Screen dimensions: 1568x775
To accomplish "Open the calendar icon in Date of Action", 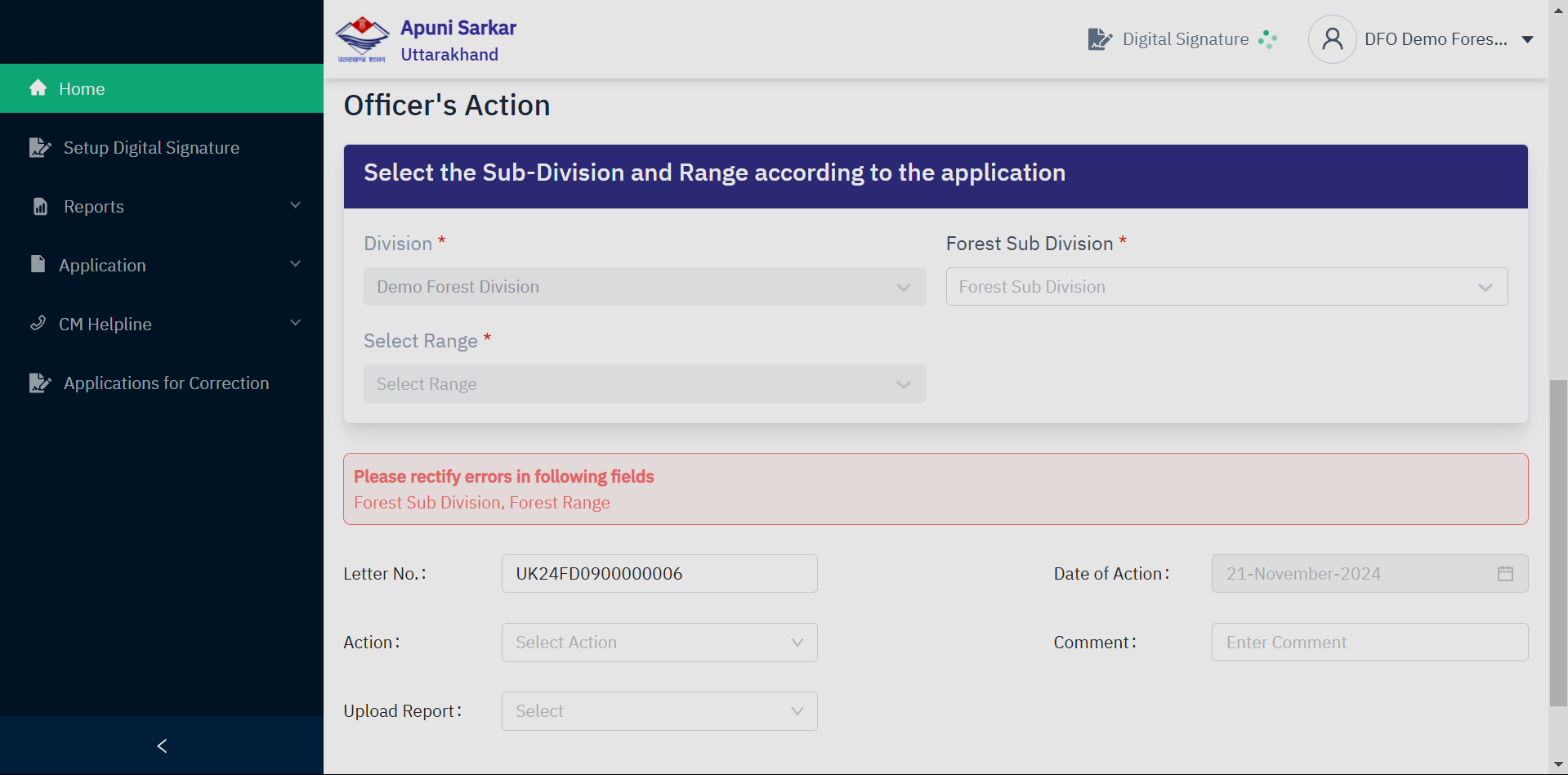I will coord(1505,574).
